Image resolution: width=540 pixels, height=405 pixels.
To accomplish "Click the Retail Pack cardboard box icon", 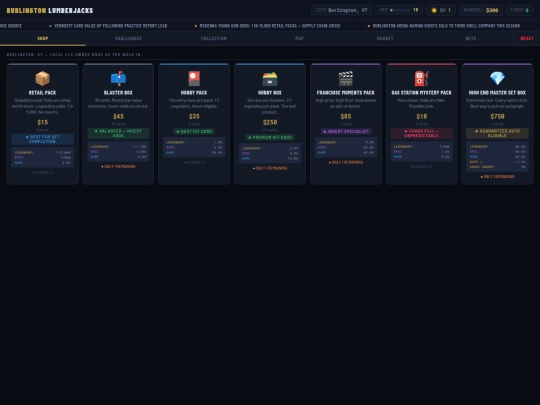I will (43, 79).
